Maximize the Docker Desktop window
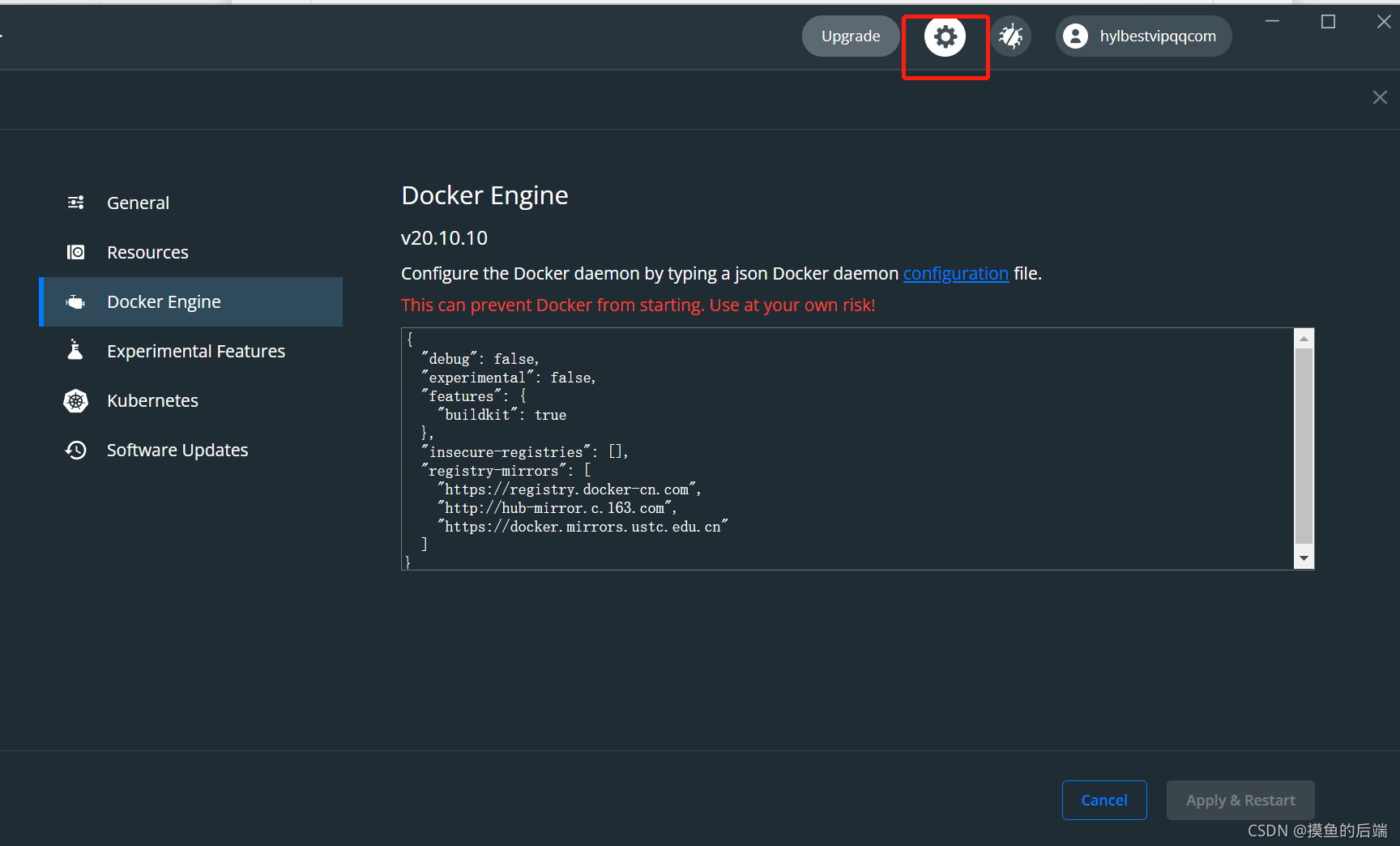 pyautogui.click(x=1328, y=21)
